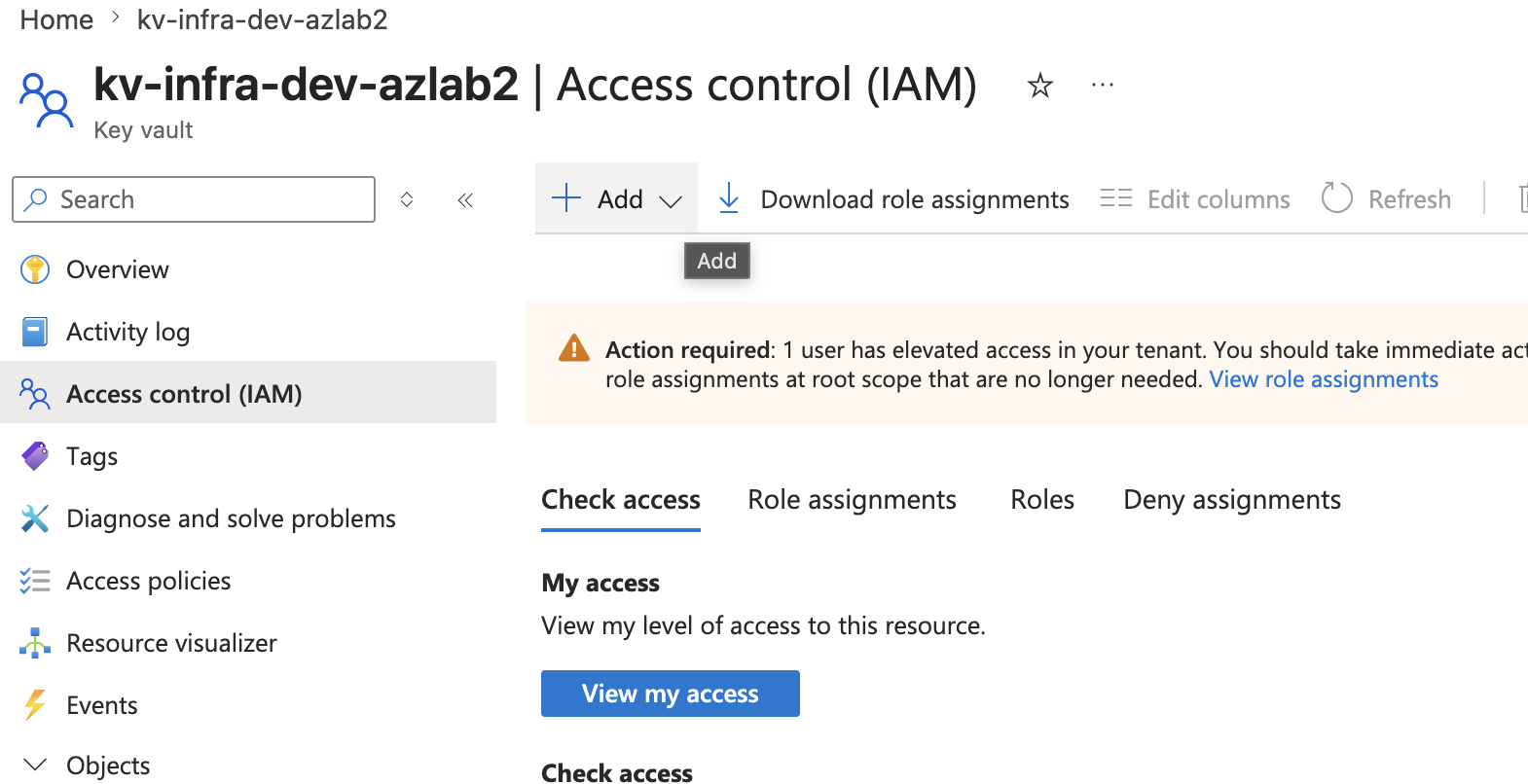
Task: Click the Resource visualizer diagram icon
Action: click(x=35, y=643)
